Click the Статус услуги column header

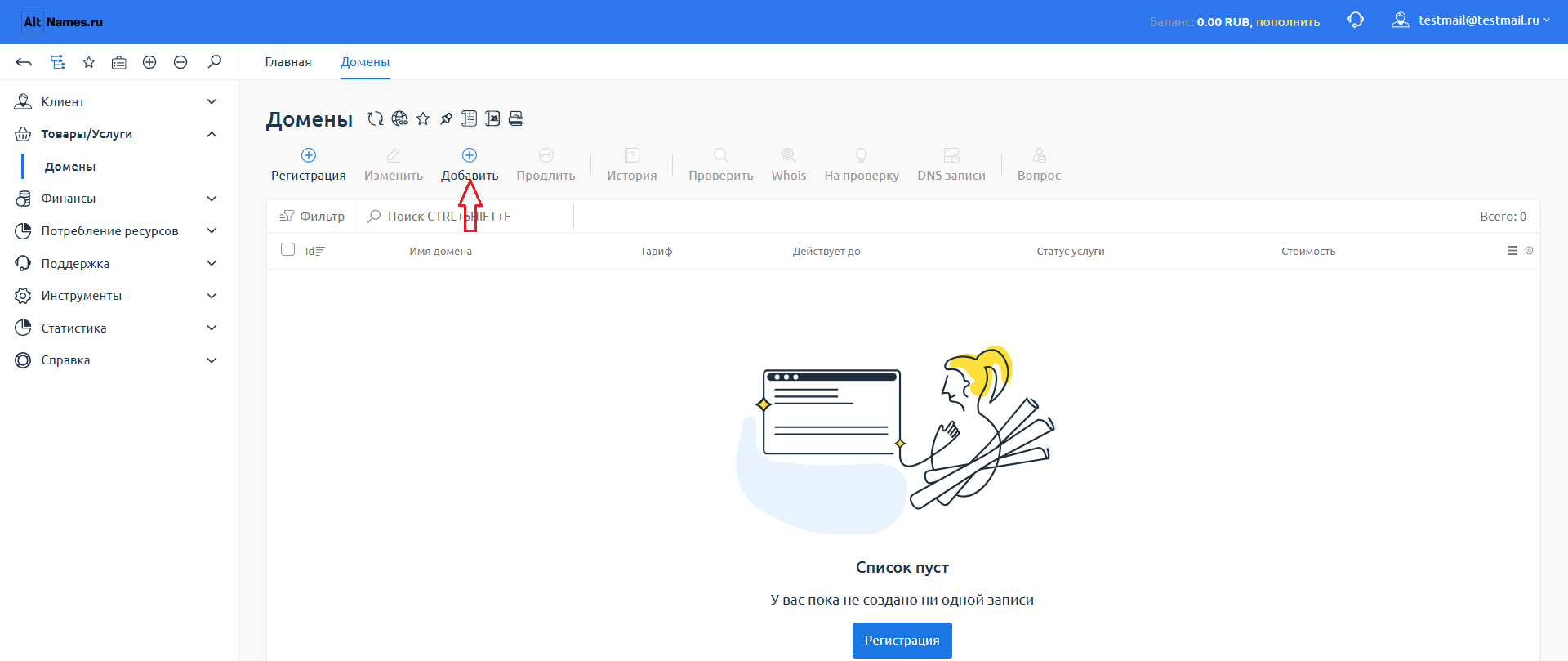pyautogui.click(x=1071, y=251)
